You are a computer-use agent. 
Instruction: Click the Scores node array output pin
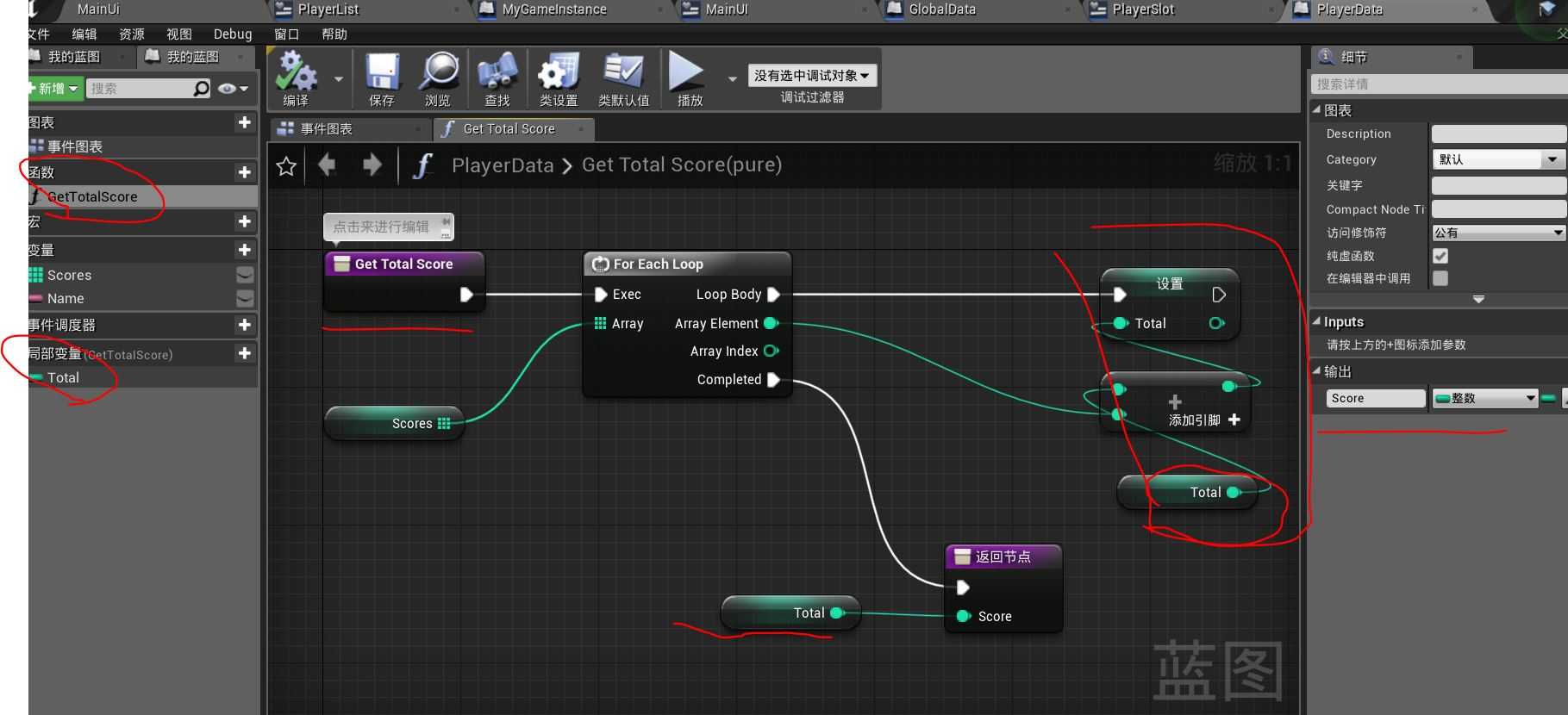444,423
